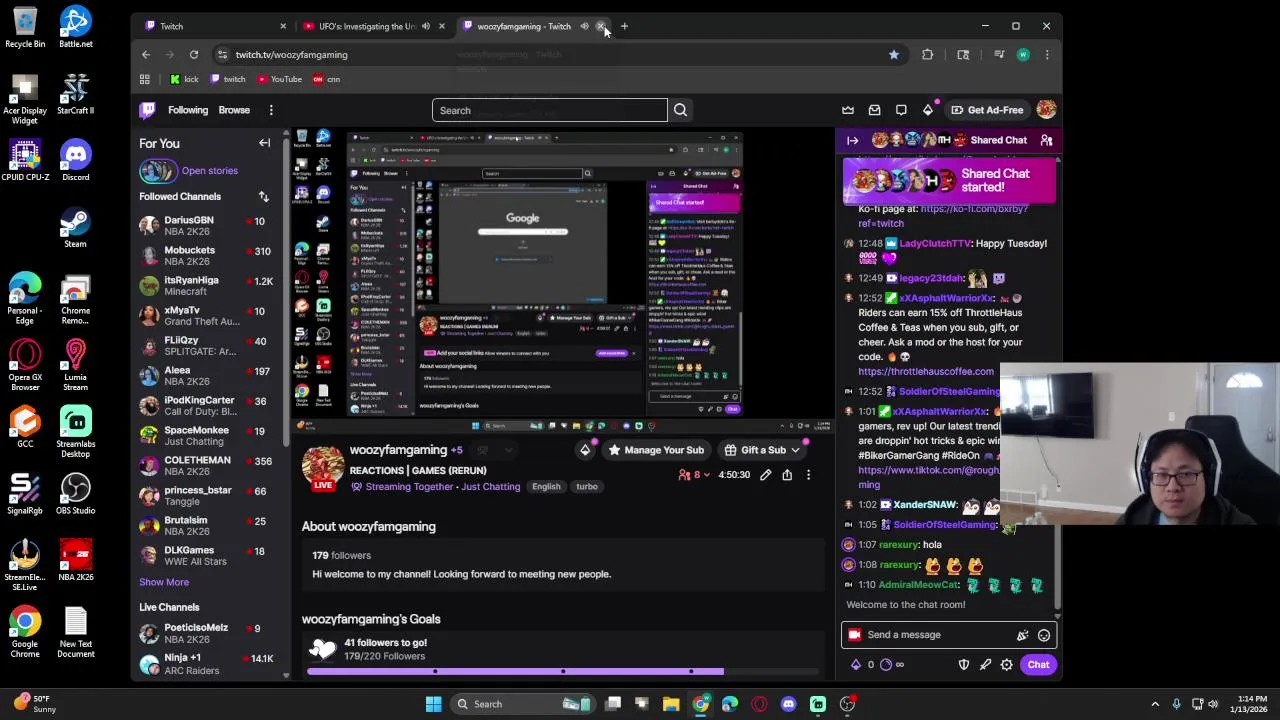Sort the Followed Channels list
This screenshot has height=720, width=1280.
[263, 196]
